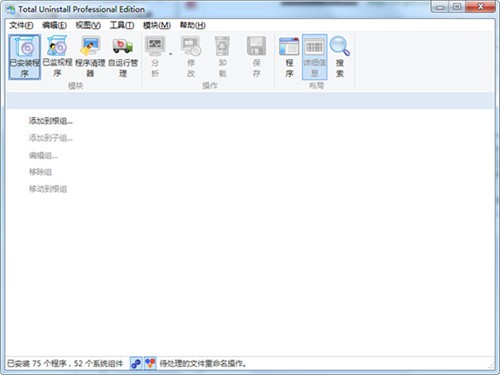This screenshot has height=375, width=500.
Task: Open the 编辑(E) menu
Action: 54,25
